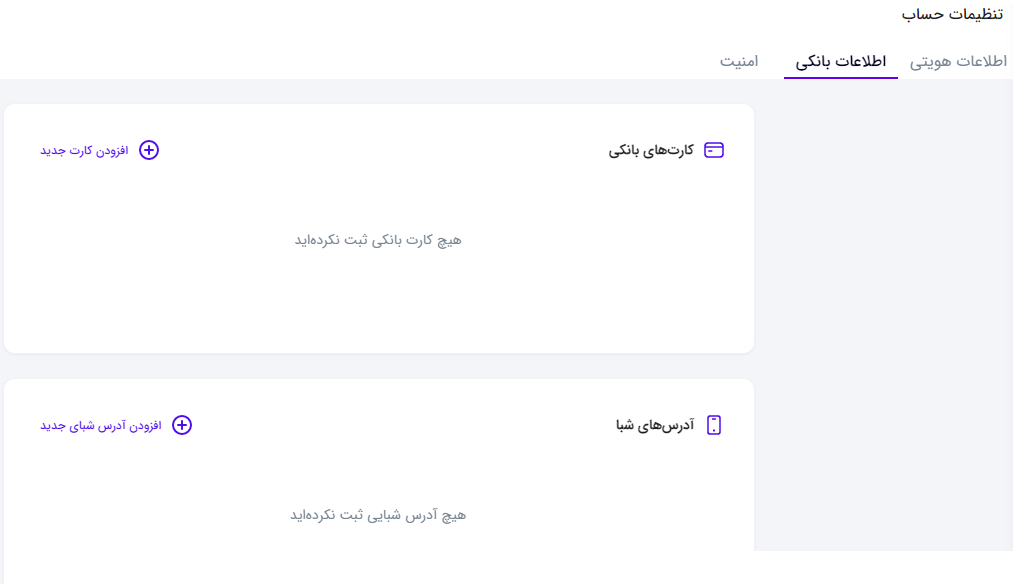Click the plus icon for adding Sheba address

coord(182,425)
